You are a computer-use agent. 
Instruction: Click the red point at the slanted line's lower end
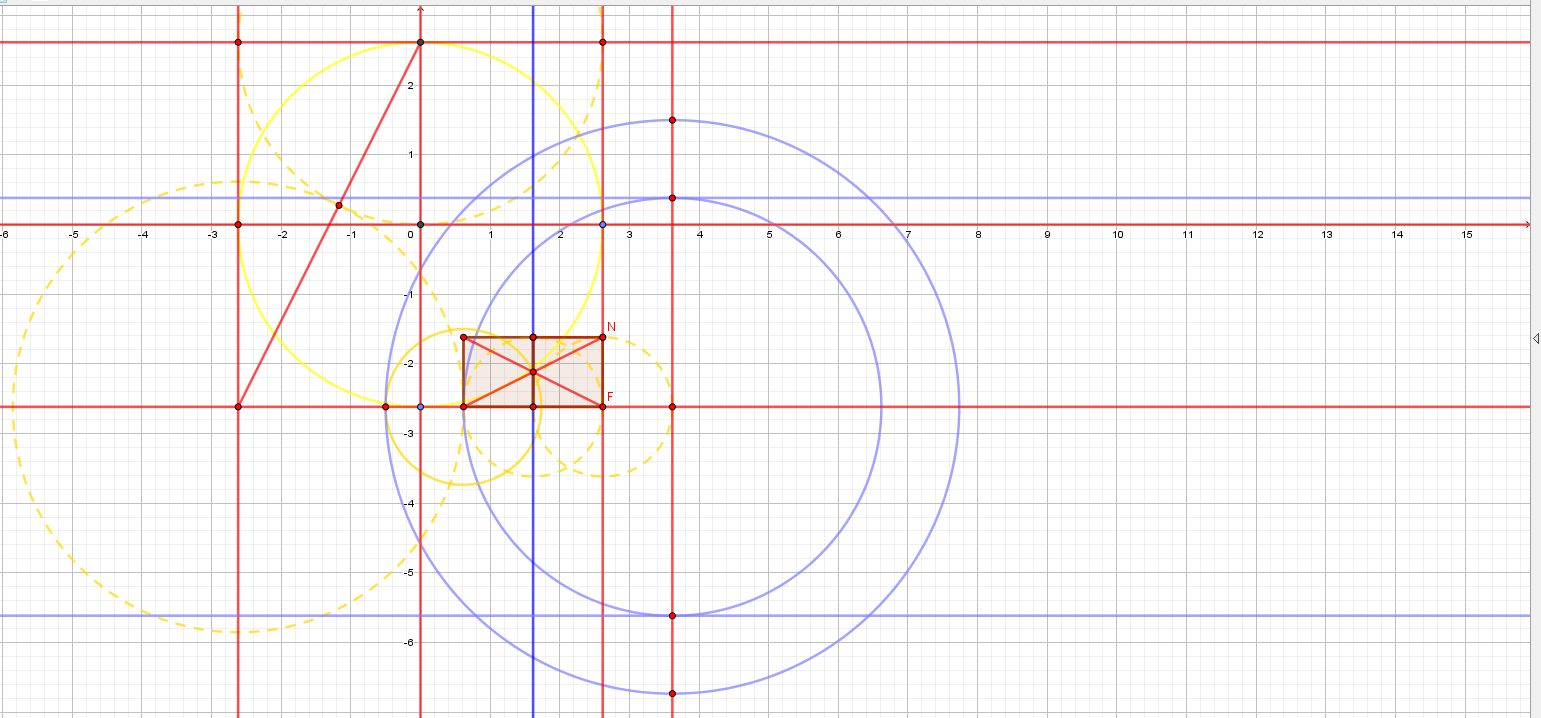coord(238,407)
